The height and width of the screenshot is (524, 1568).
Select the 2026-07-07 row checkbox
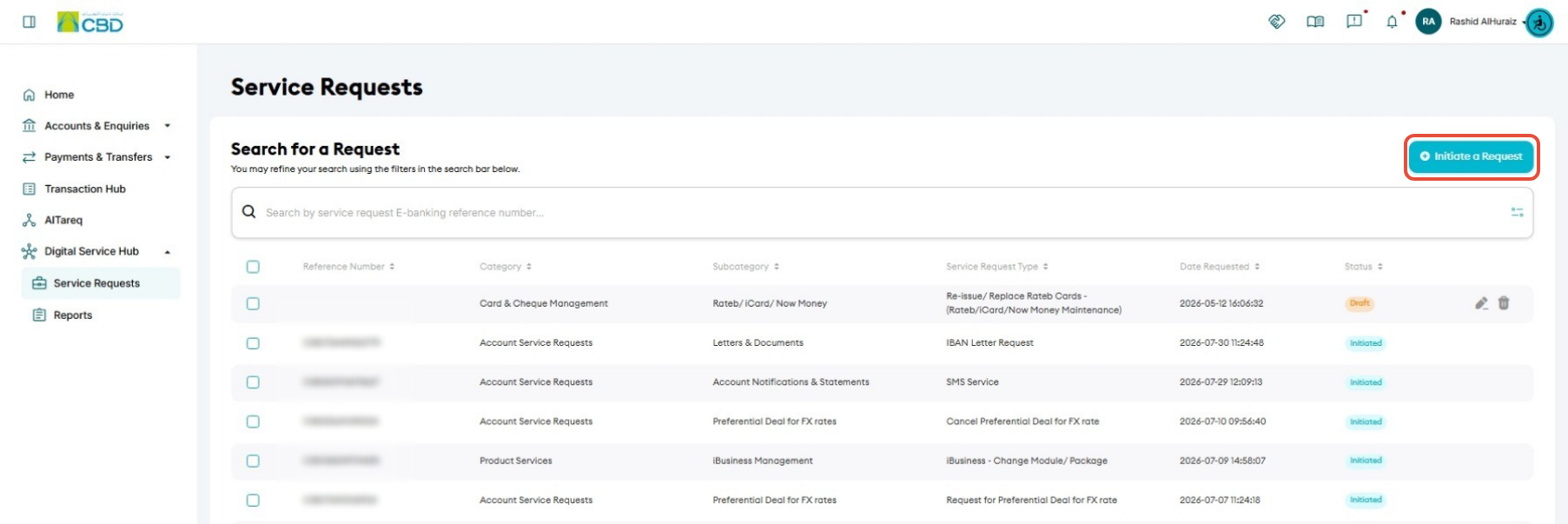[253, 501]
